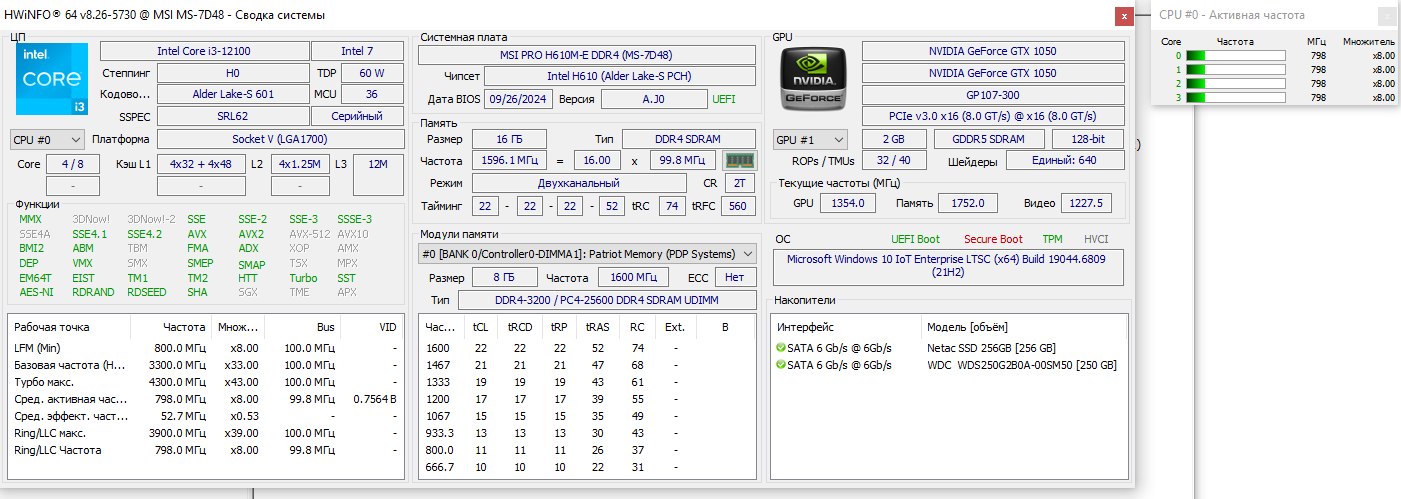The height and width of the screenshot is (499, 1401).
Task: Select the 'LFM (Min)' operating point row
Action: (208, 348)
